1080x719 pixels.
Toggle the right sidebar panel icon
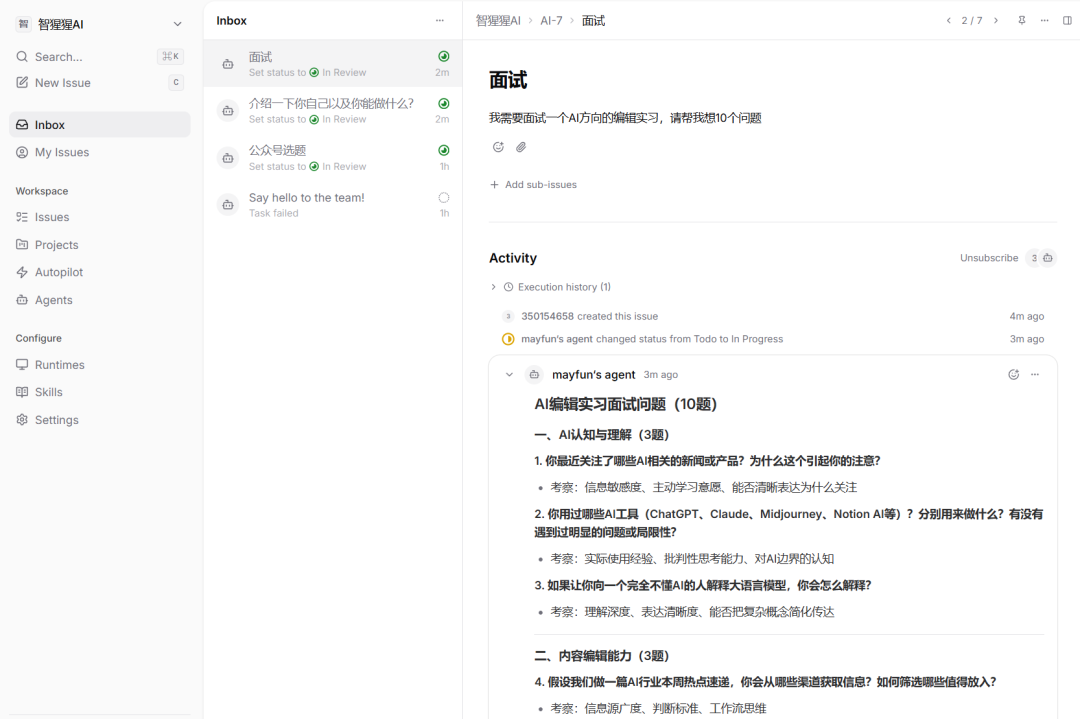click(x=1067, y=21)
